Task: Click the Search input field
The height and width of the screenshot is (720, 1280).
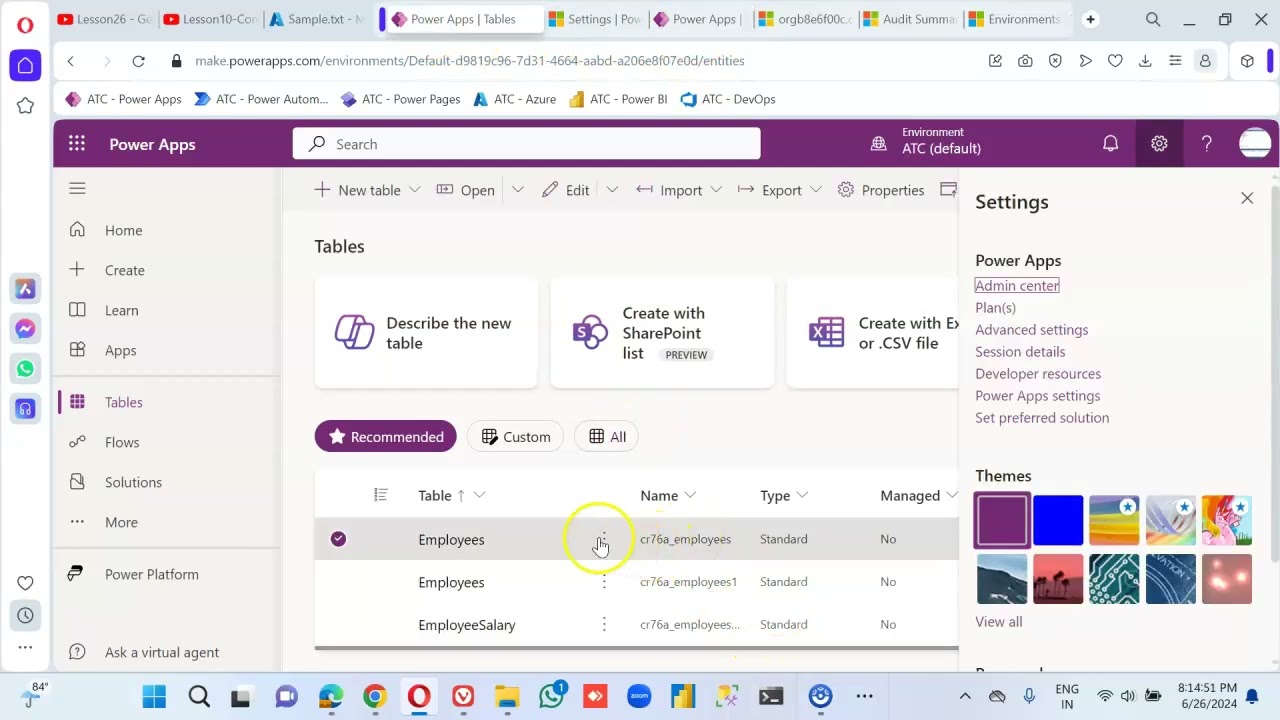Action: (527, 144)
